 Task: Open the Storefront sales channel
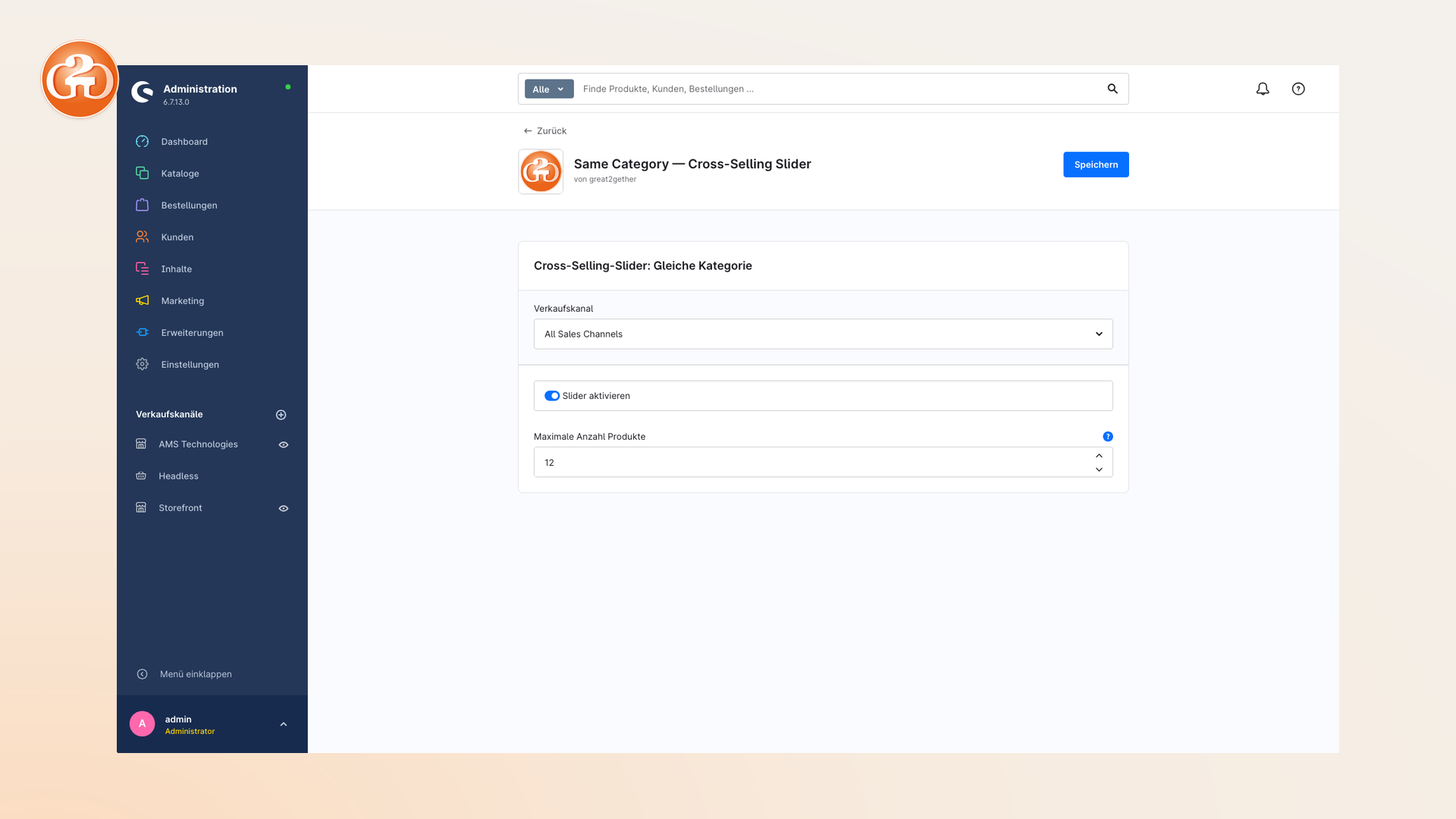point(180,508)
